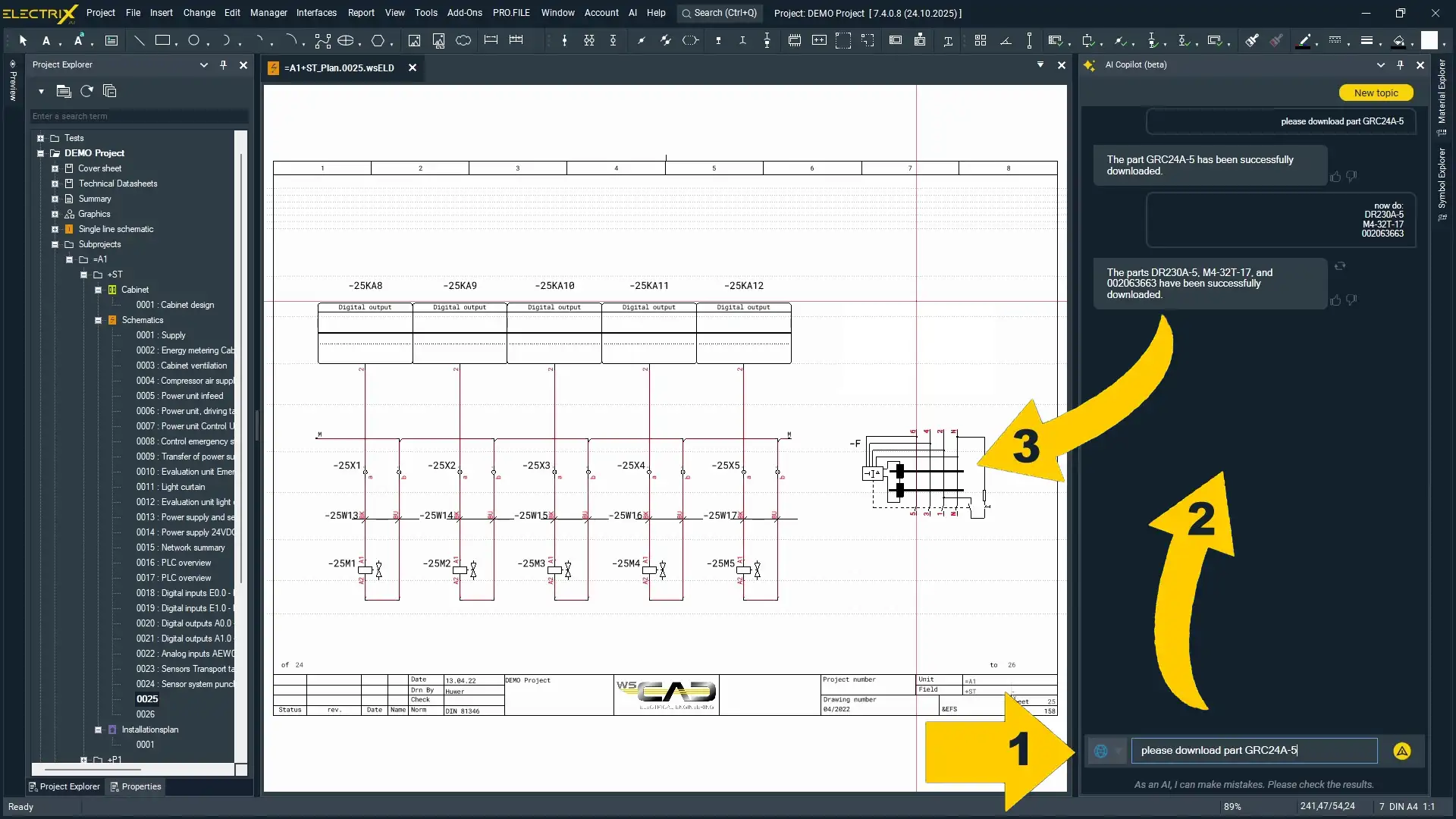Image resolution: width=1456 pixels, height=819 pixels.
Task: Click the send arrow icon in Copilot
Action: tap(1401, 751)
